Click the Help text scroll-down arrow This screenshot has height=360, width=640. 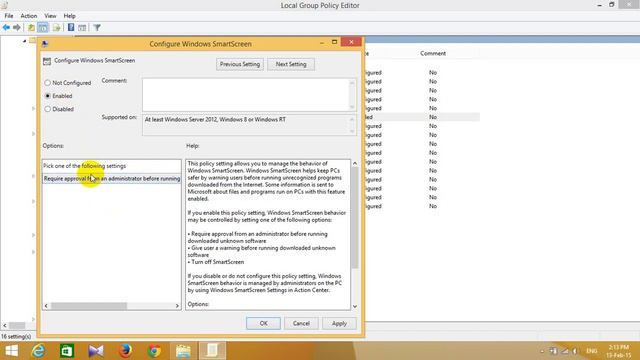(355, 306)
